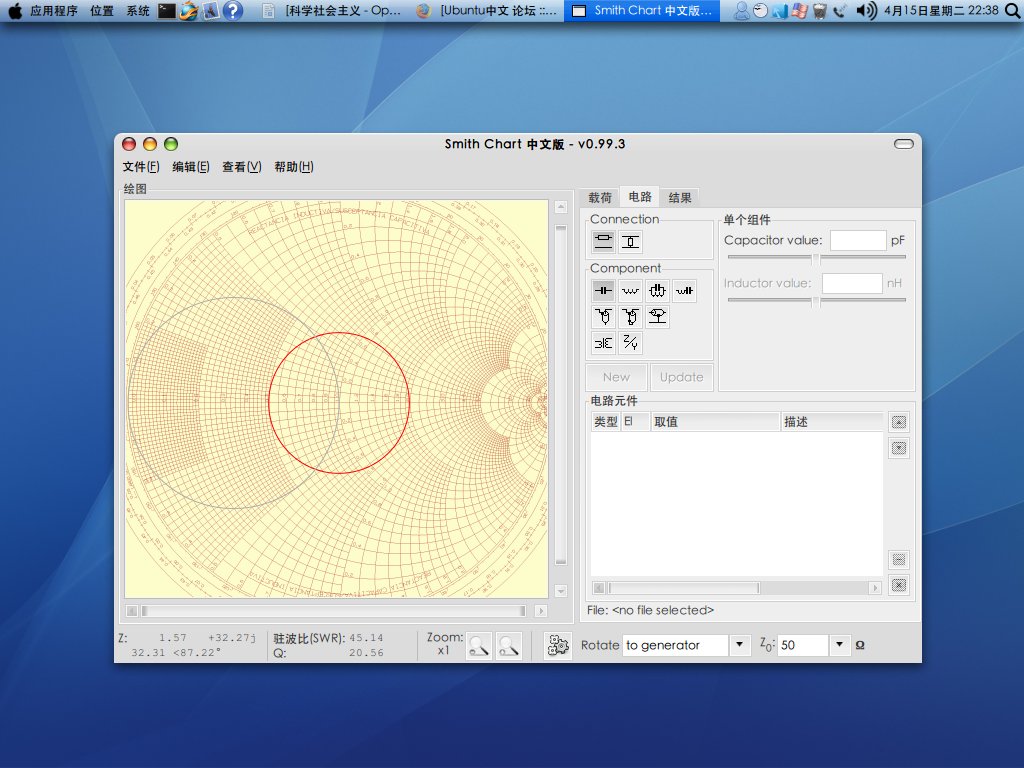Click the Capacitor value slider handle
1024x768 pixels.
pyautogui.click(x=816, y=259)
